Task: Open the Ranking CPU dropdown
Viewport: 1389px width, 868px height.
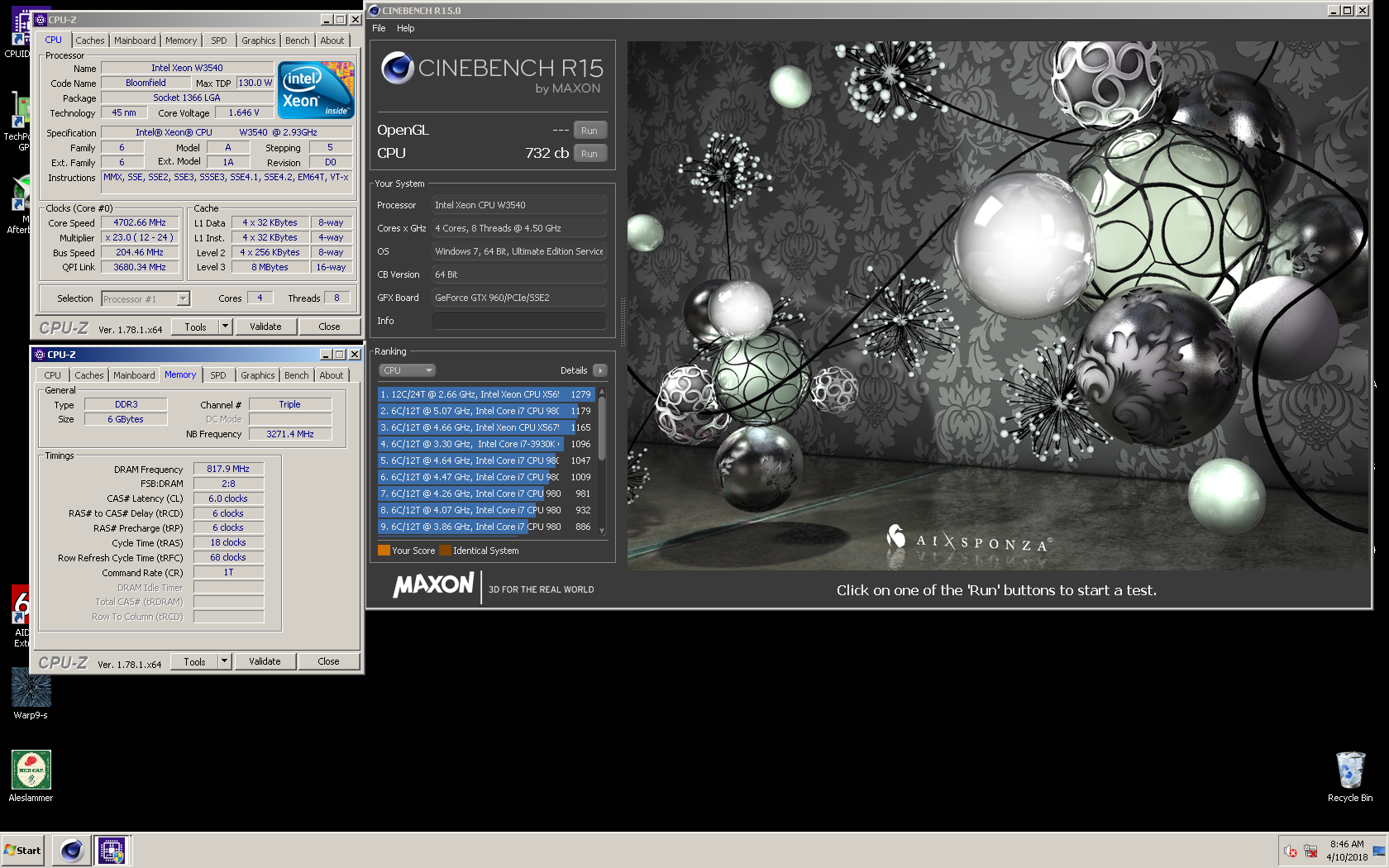Action: pos(408,370)
